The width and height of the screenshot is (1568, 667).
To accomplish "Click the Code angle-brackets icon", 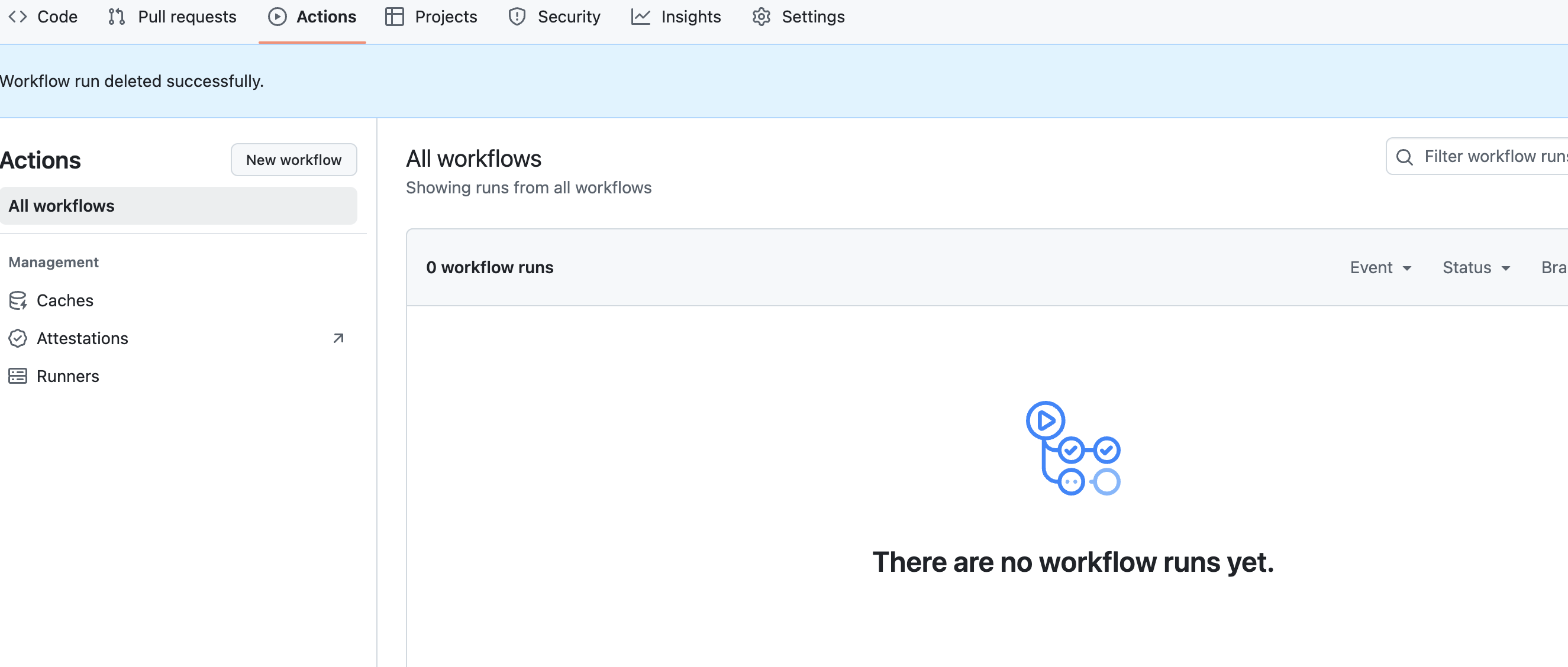I will click(x=18, y=17).
